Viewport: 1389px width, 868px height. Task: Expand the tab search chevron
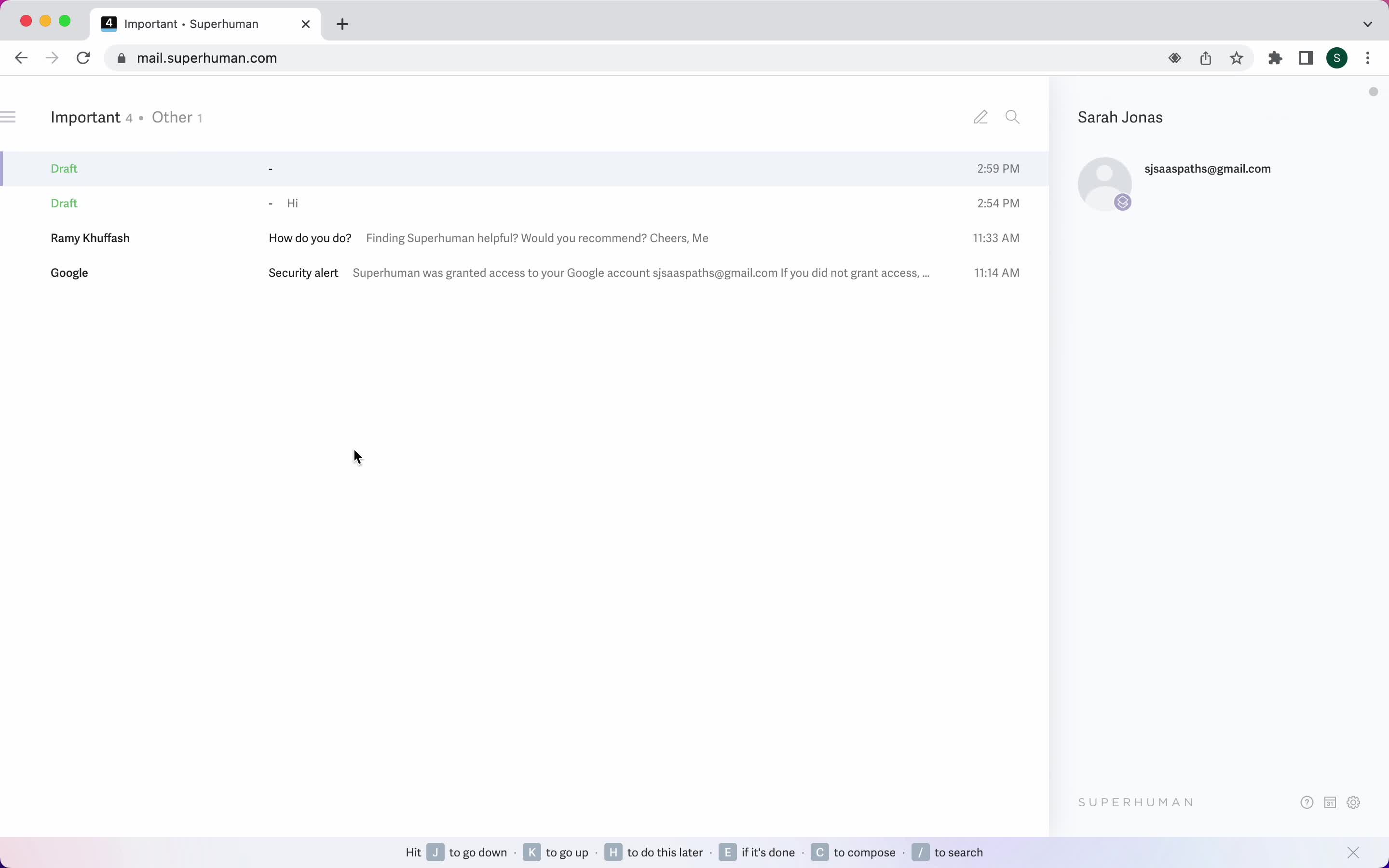coord(1368,24)
